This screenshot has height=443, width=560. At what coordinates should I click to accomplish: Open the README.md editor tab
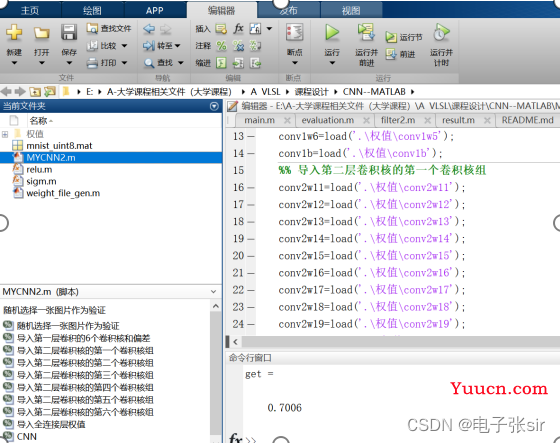[528, 120]
